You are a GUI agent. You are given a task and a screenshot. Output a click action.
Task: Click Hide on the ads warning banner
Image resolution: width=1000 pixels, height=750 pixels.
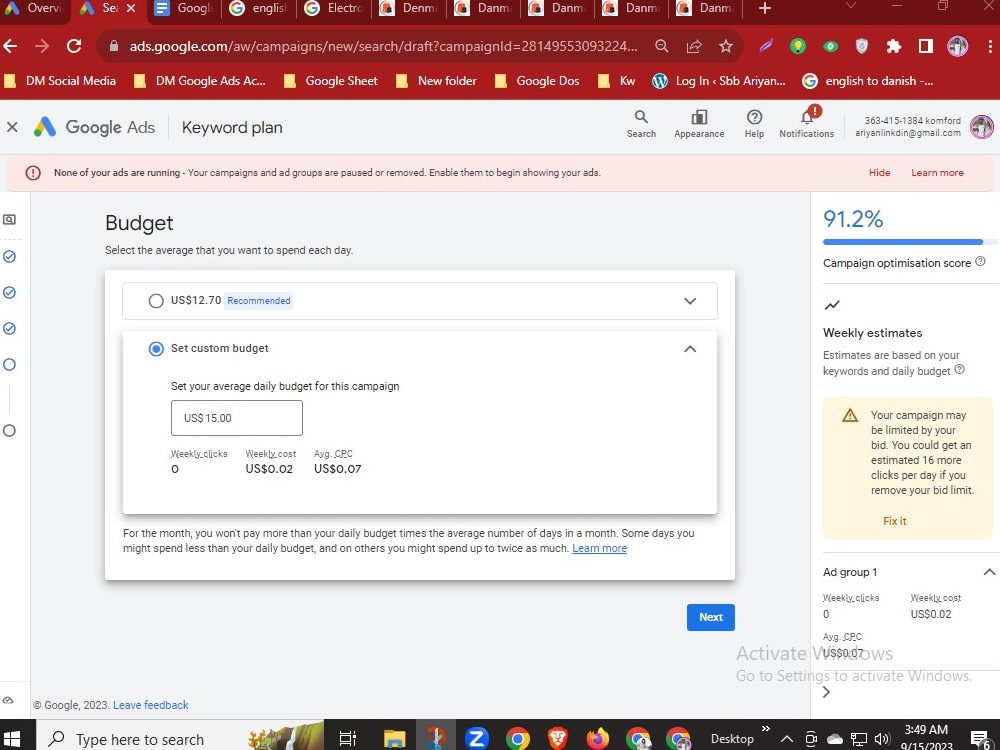point(879,173)
